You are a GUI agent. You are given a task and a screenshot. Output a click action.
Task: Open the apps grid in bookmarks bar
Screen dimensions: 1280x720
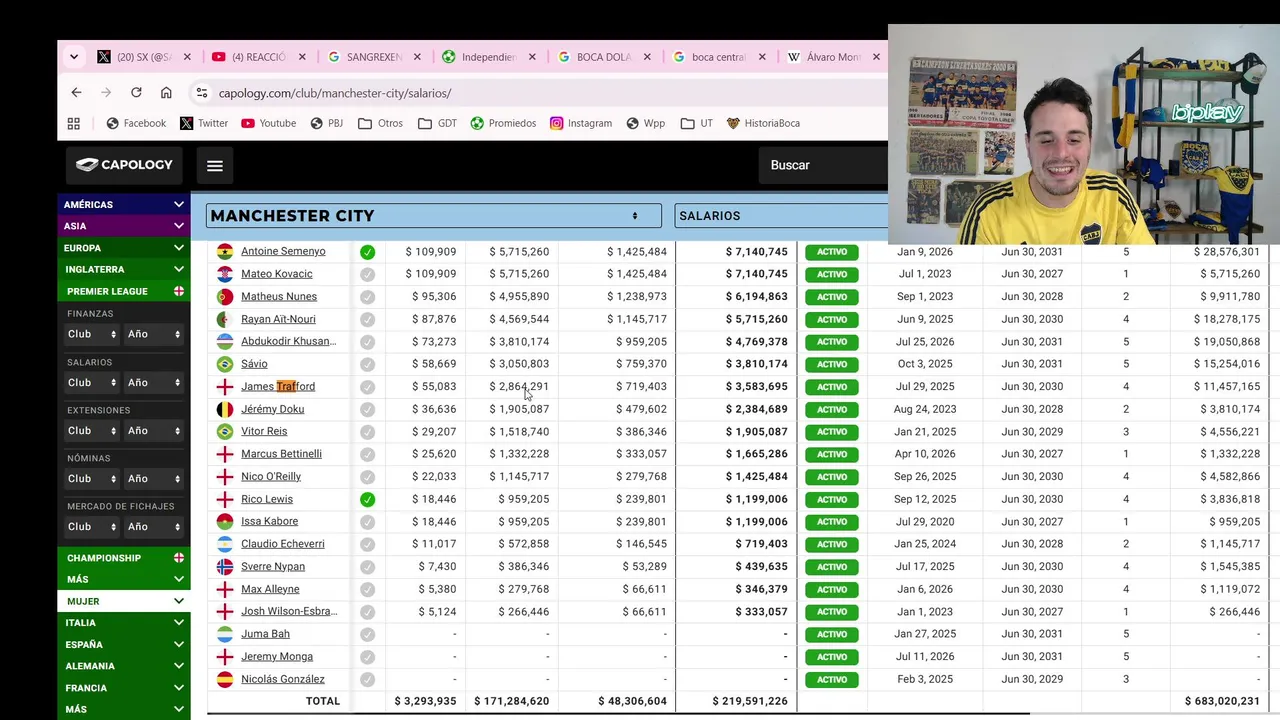(73, 123)
